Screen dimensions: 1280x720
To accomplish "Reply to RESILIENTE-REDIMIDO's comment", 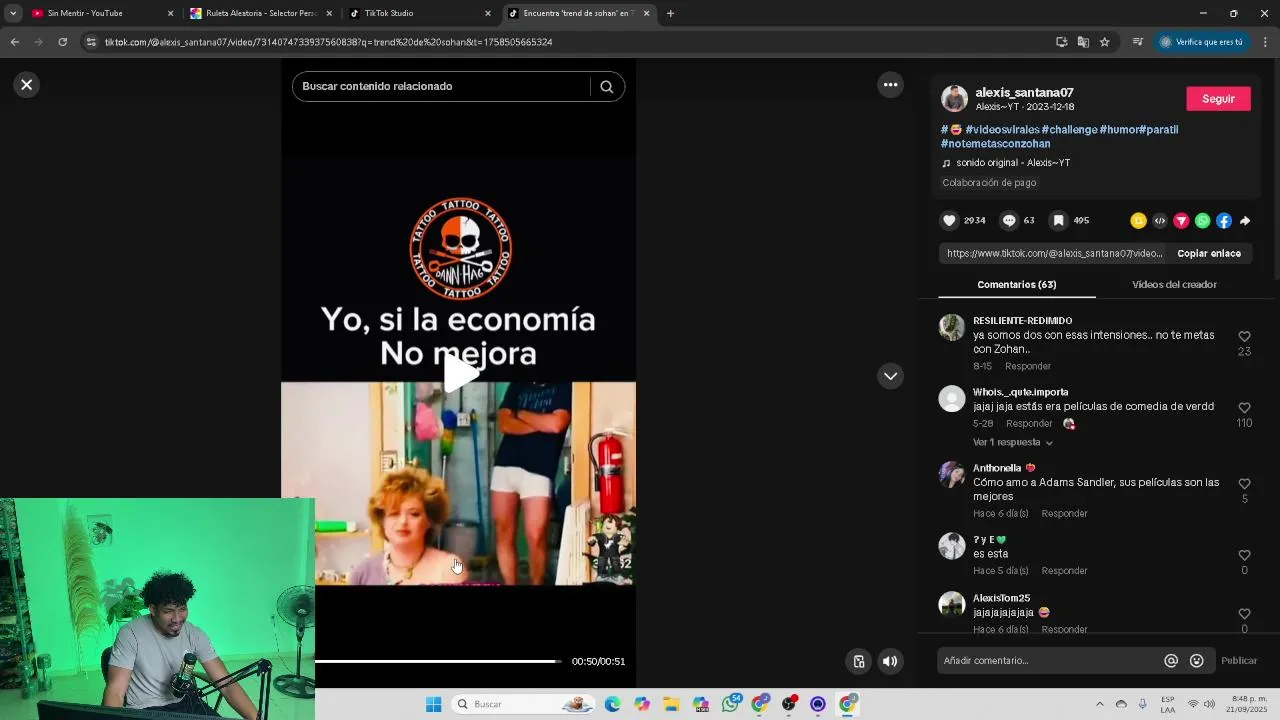I will click(x=1028, y=366).
